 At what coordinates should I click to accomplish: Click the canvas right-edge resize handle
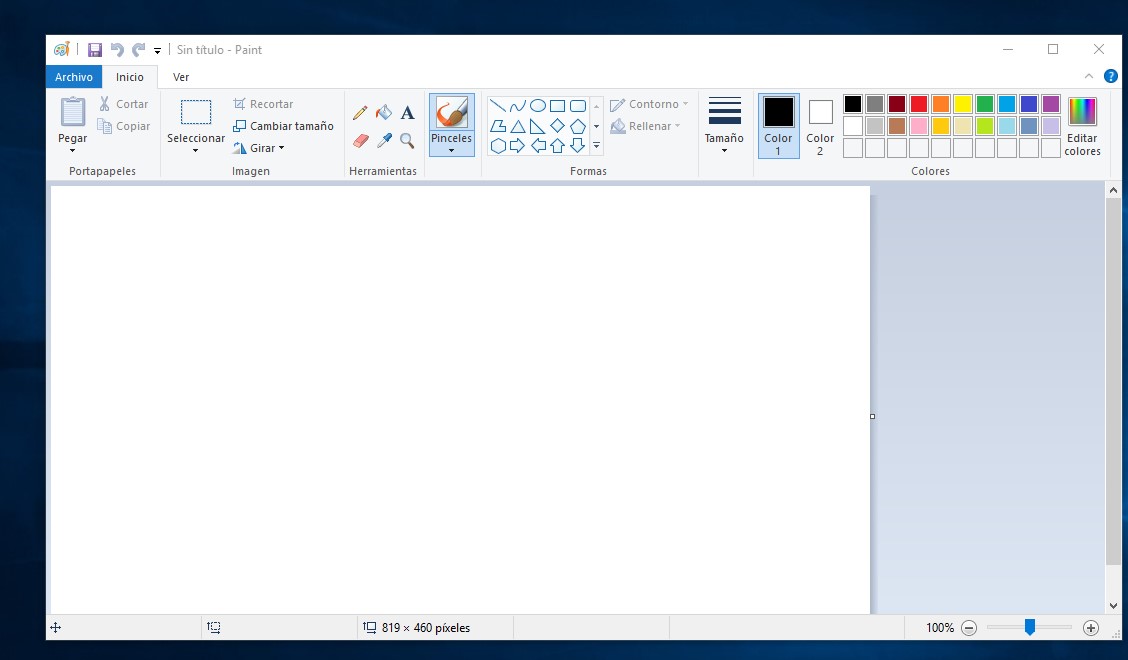pyautogui.click(x=873, y=416)
